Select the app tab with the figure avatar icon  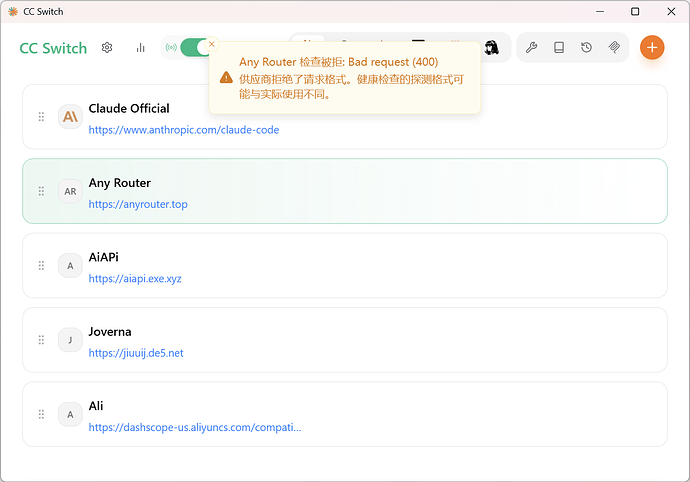coord(492,48)
